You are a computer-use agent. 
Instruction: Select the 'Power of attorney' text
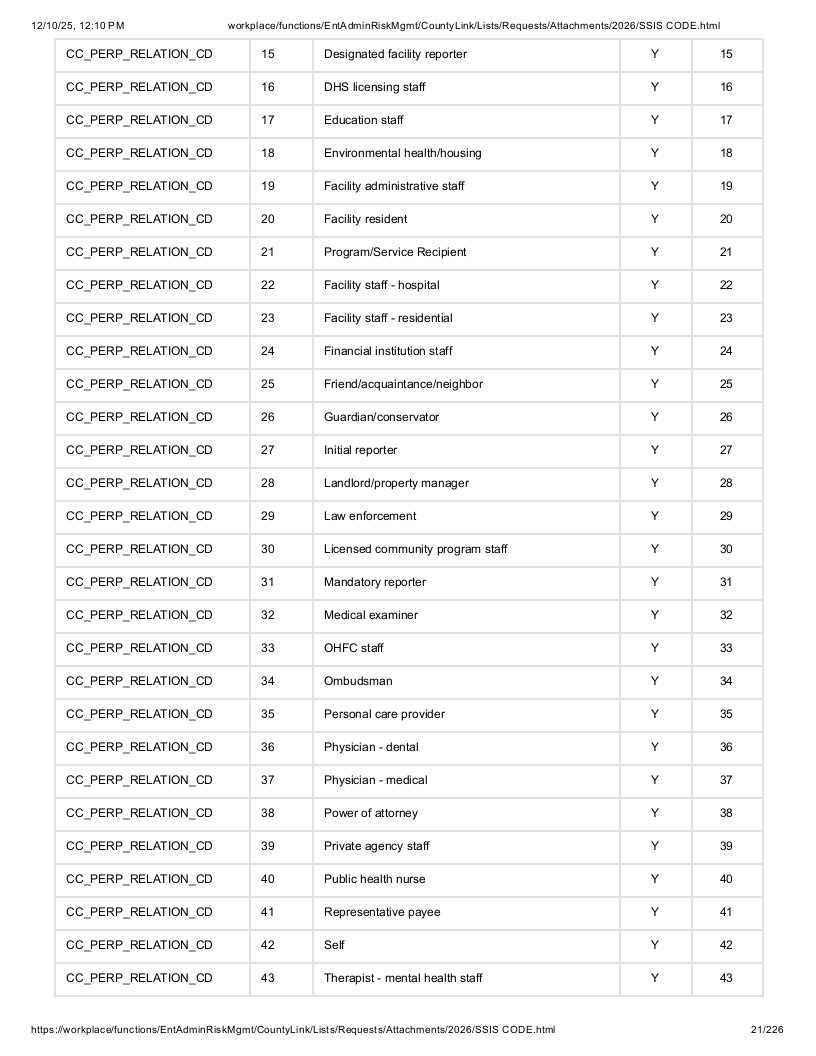[x=370, y=813]
